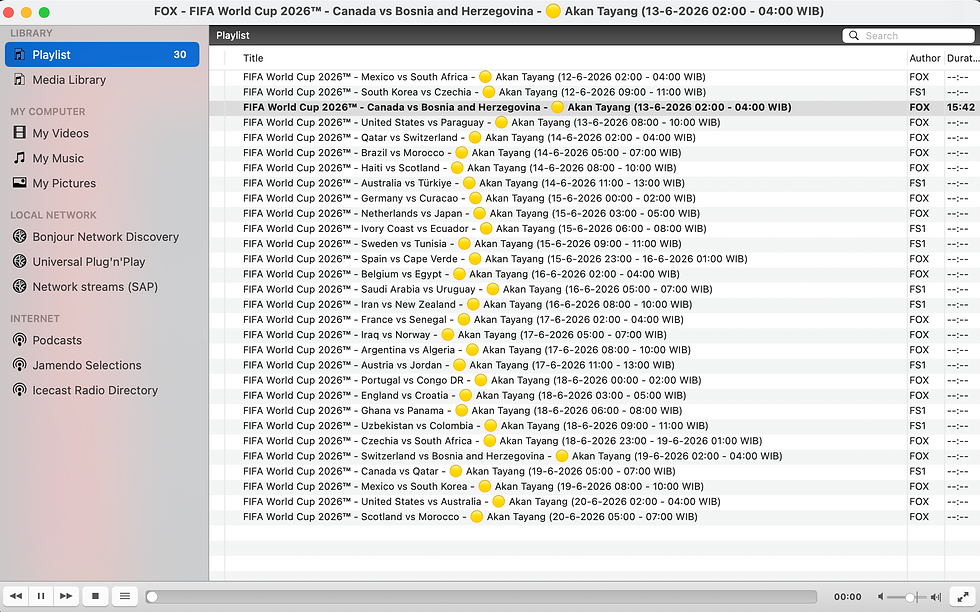This screenshot has height=612, width=980.
Task: Click the My Pictures photo icon
Action: [19, 183]
